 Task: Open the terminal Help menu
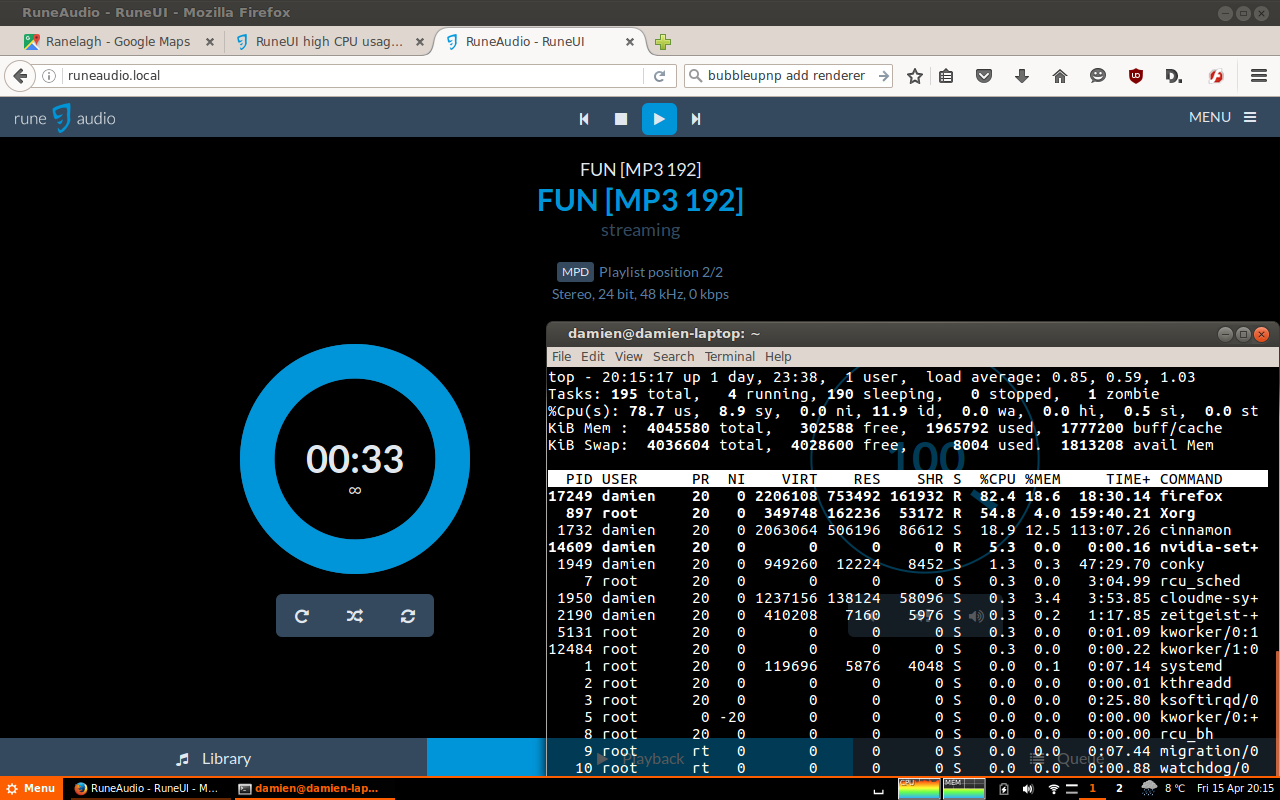click(778, 356)
